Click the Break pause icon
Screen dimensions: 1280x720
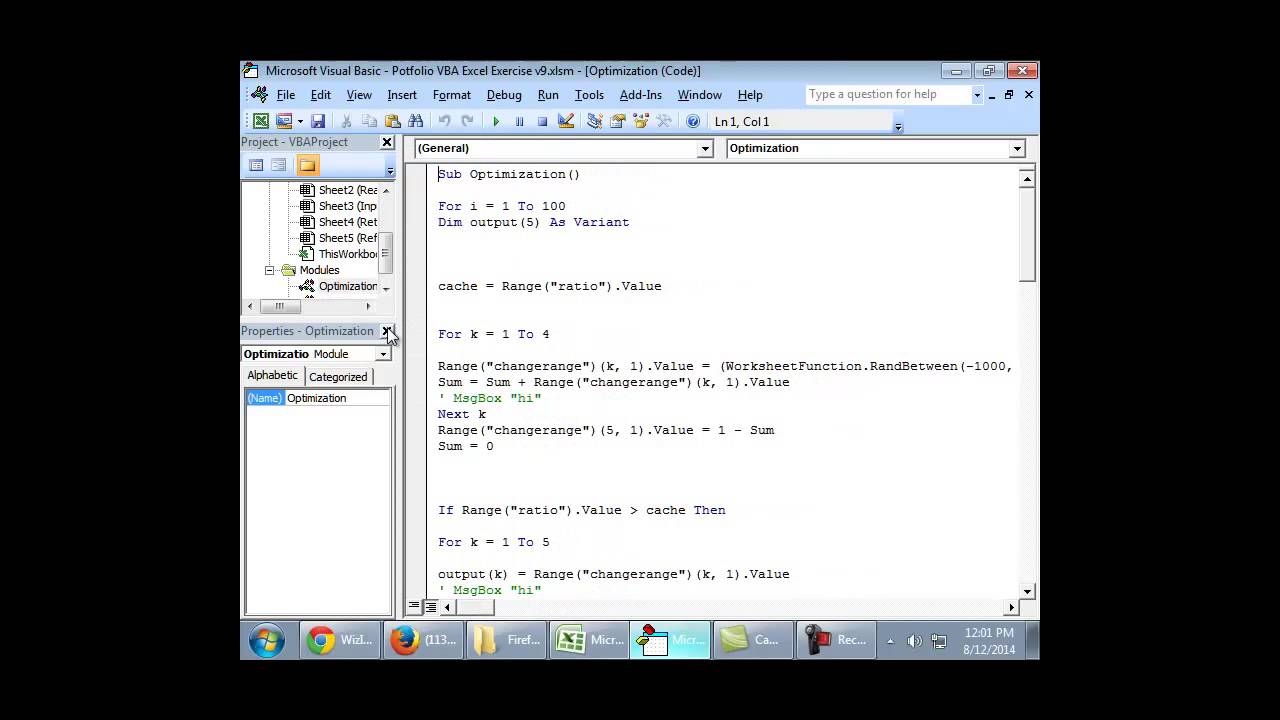[519, 121]
